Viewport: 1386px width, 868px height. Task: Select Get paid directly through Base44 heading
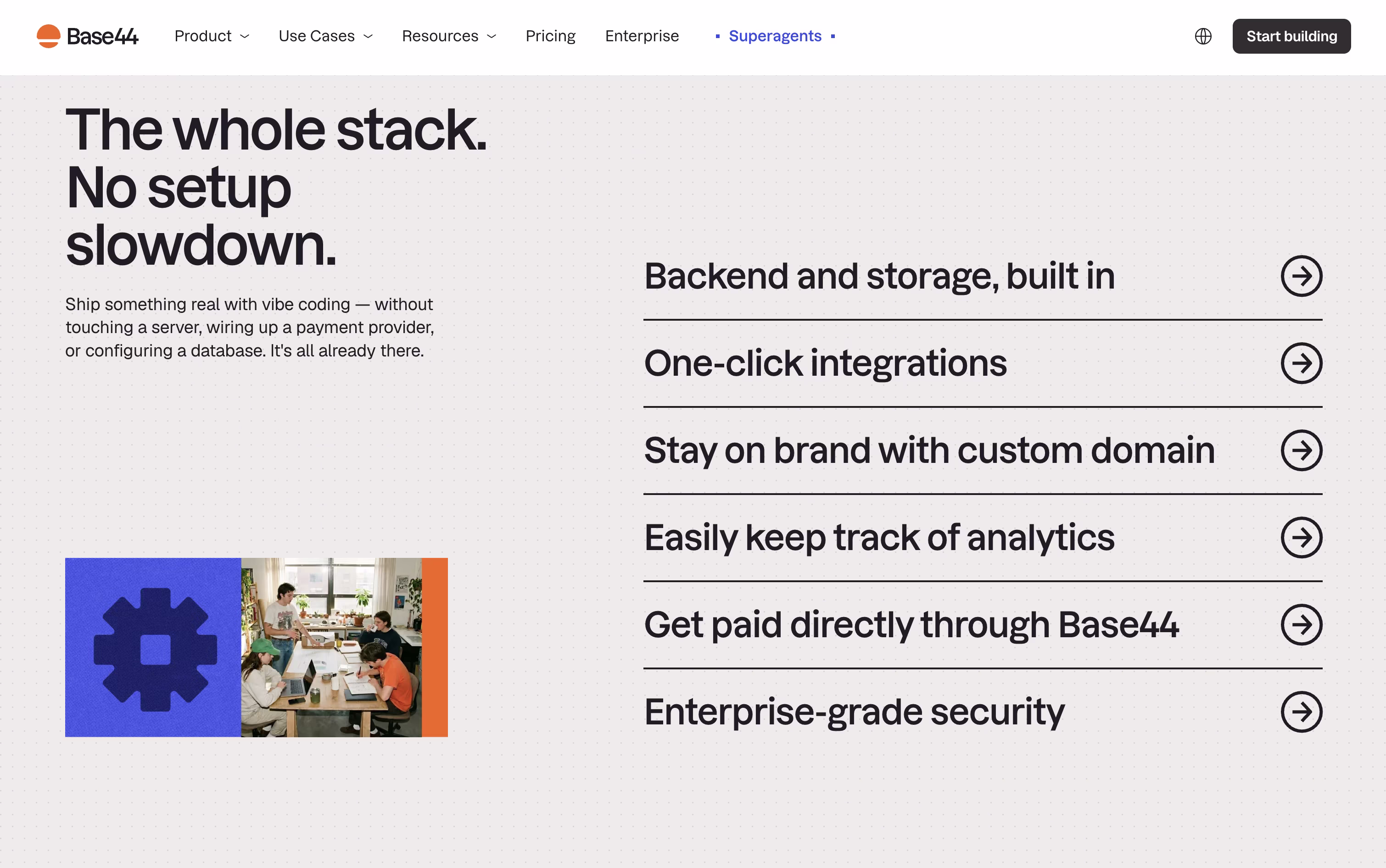pyautogui.click(x=911, y=624)
